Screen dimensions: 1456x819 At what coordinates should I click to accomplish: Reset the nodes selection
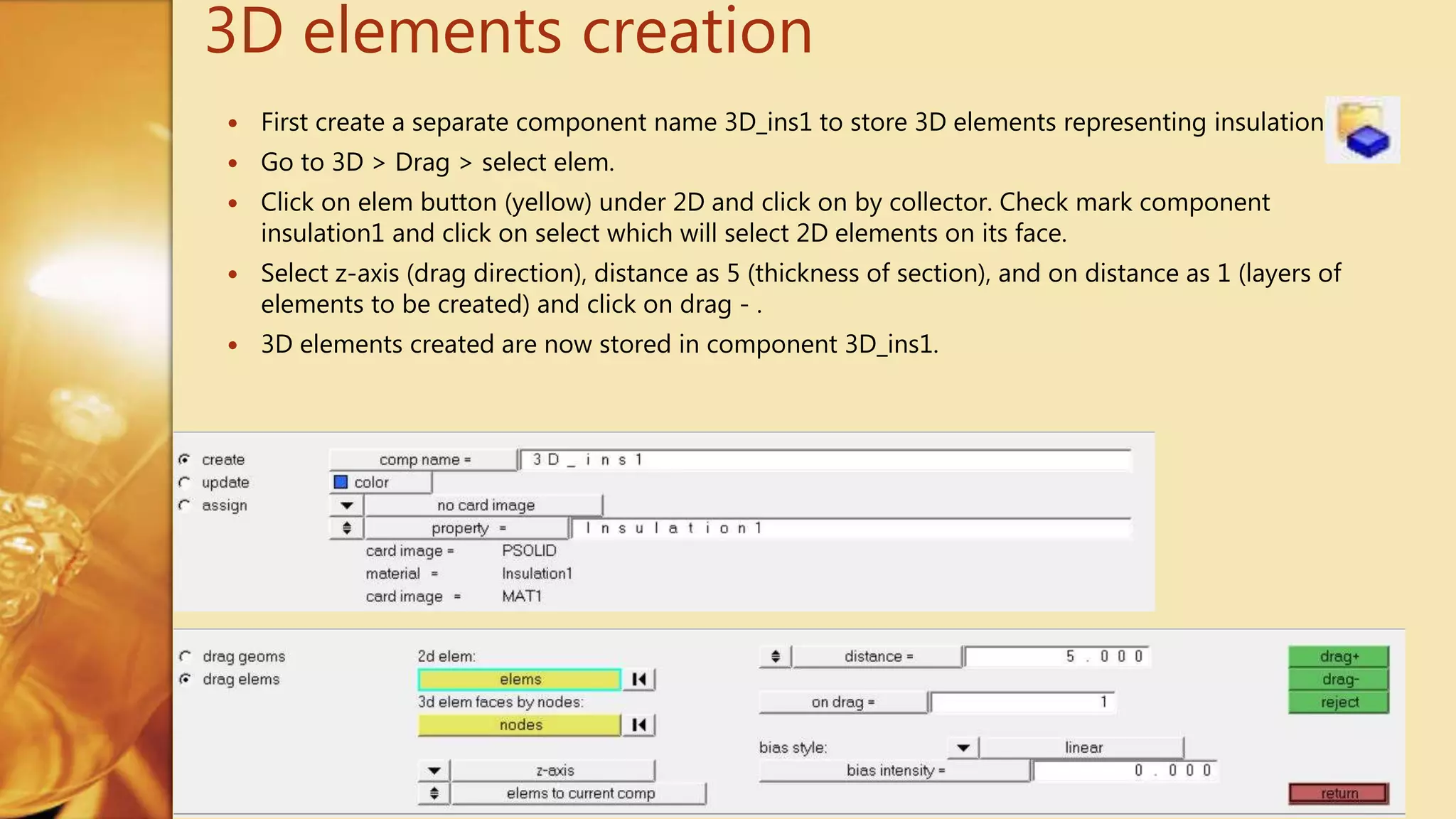click(638, 725)
